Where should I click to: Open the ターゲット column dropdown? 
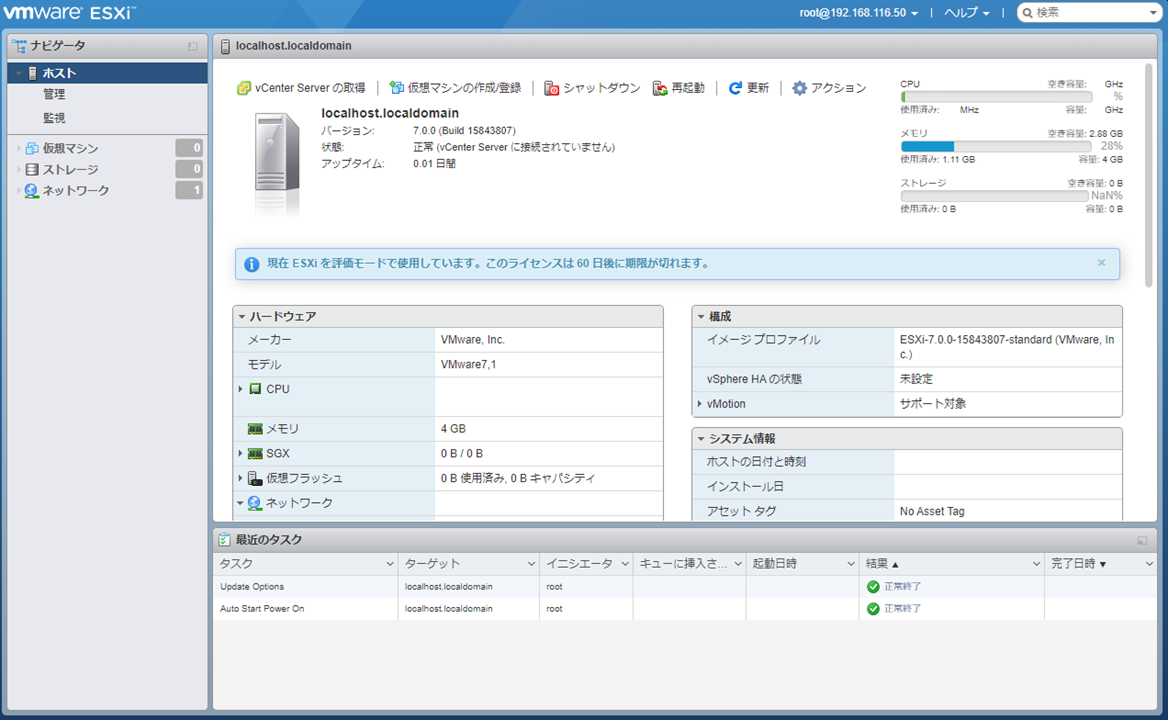pos(531,564)
